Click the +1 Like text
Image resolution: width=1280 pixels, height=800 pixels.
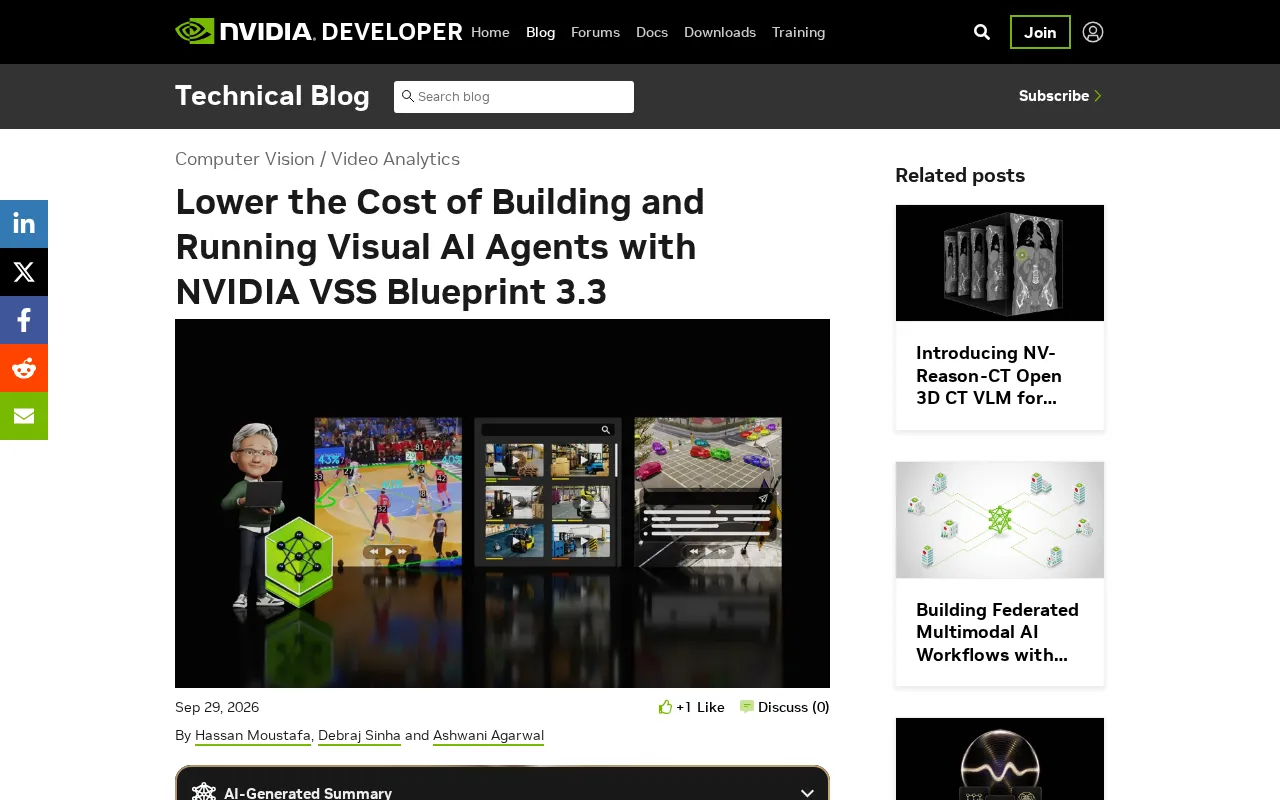[x=700, y=707]
